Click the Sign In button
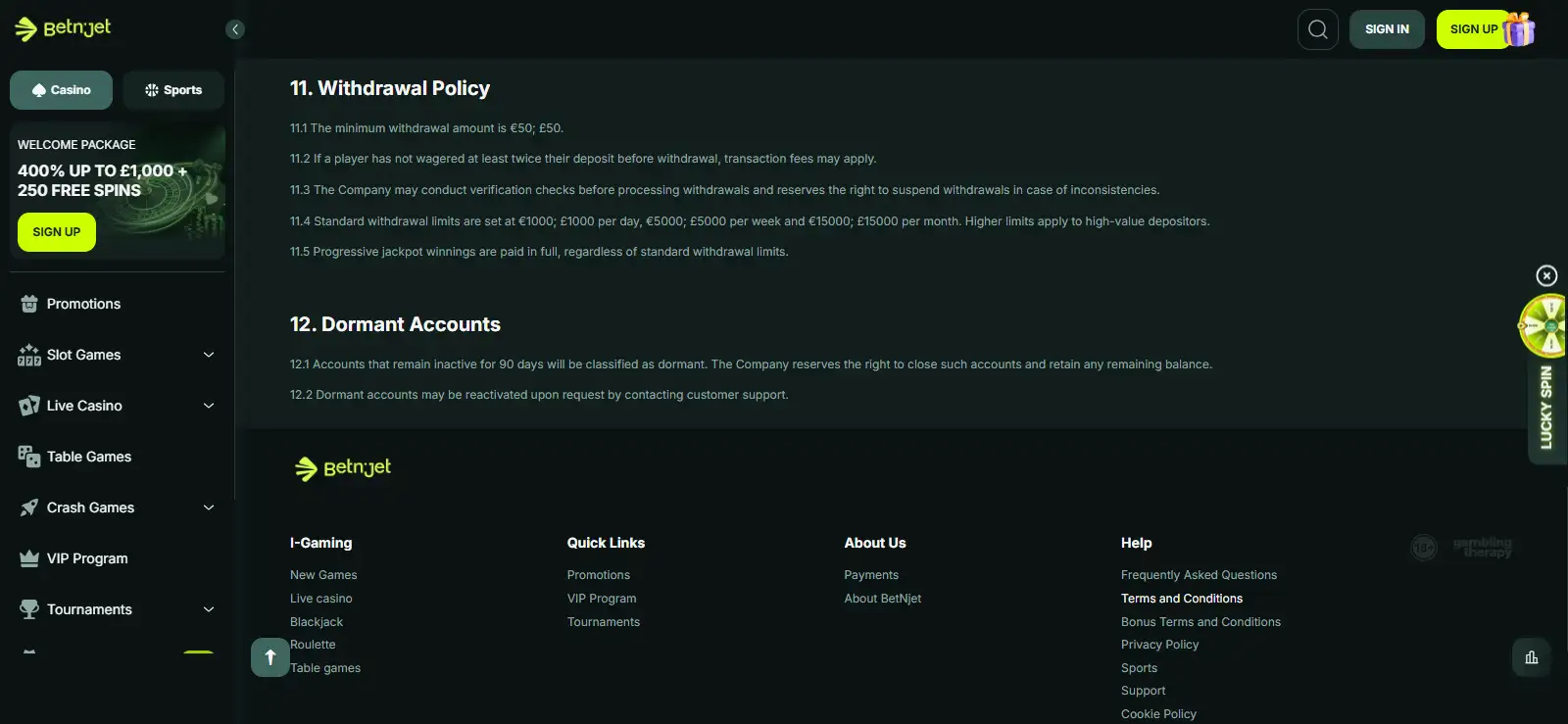 [x=1387, y=29]
